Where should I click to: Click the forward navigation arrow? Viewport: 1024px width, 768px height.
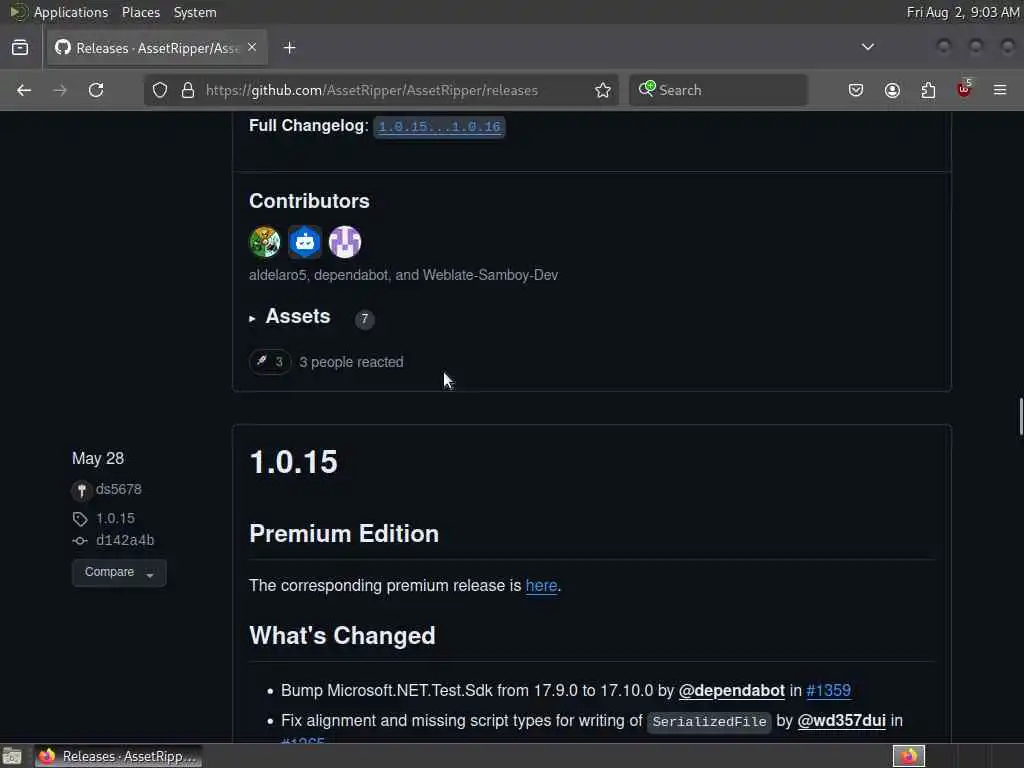60,90
